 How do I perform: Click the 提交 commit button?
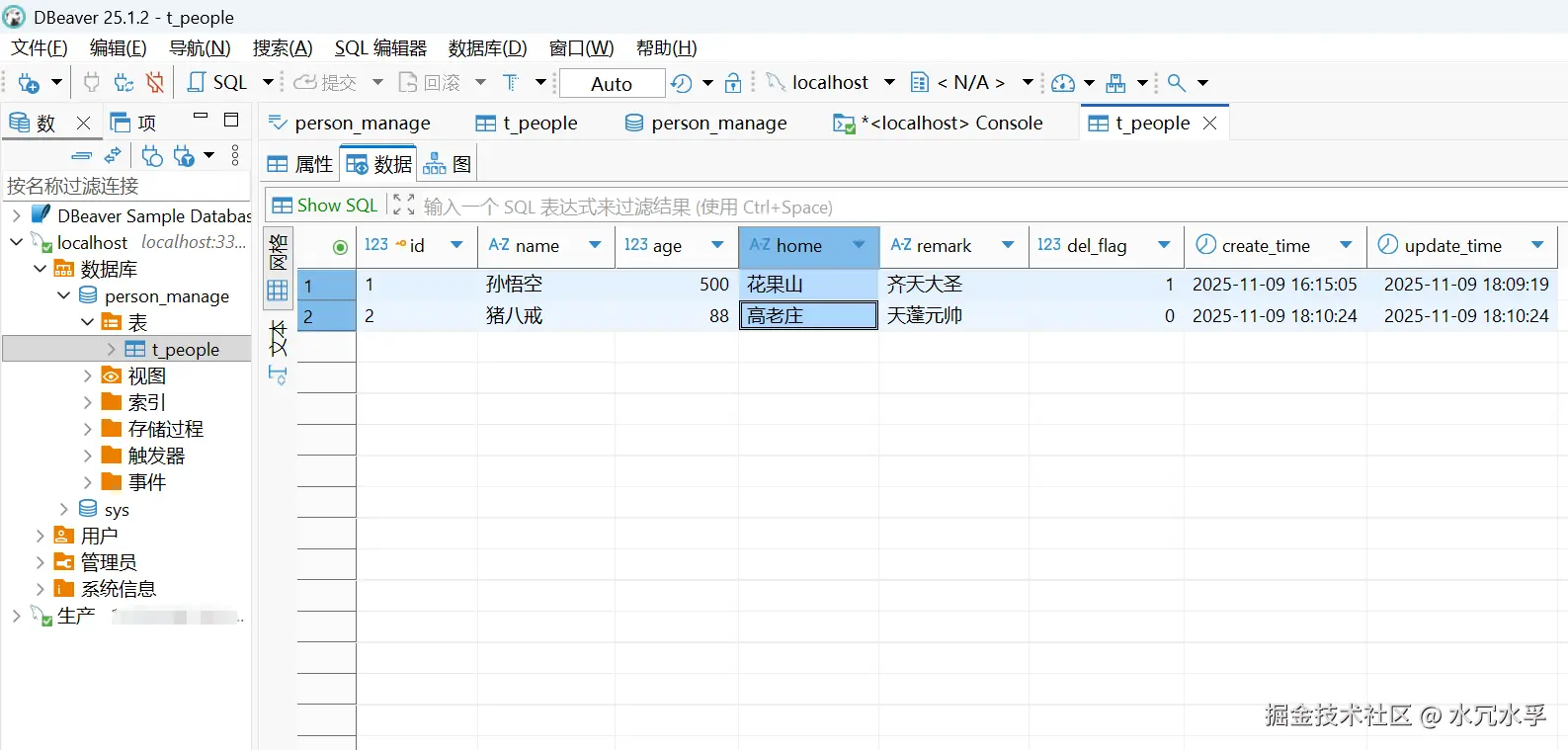pyautogui.click(x=325, y=83)
